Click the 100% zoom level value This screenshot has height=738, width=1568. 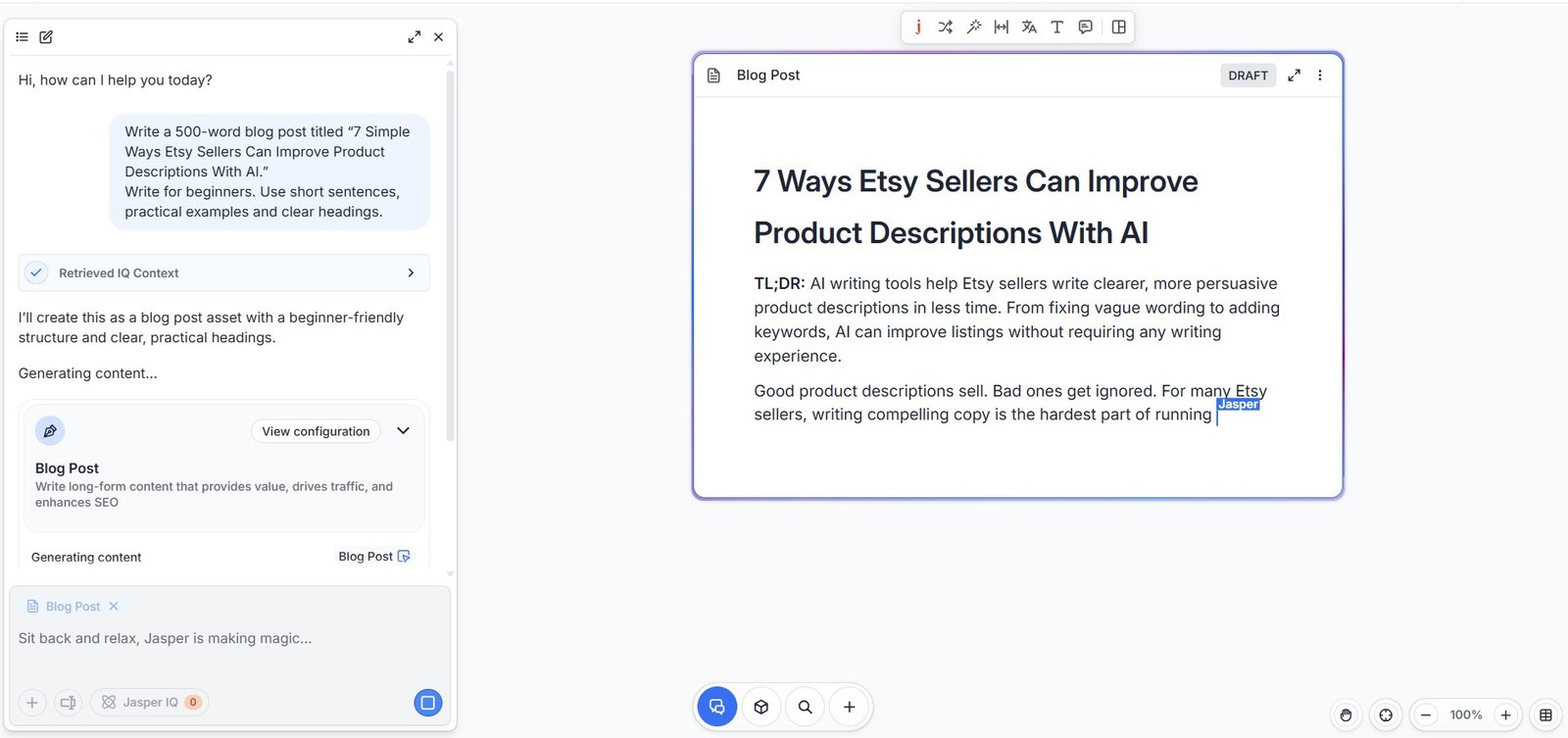[x=1466, y=715]
